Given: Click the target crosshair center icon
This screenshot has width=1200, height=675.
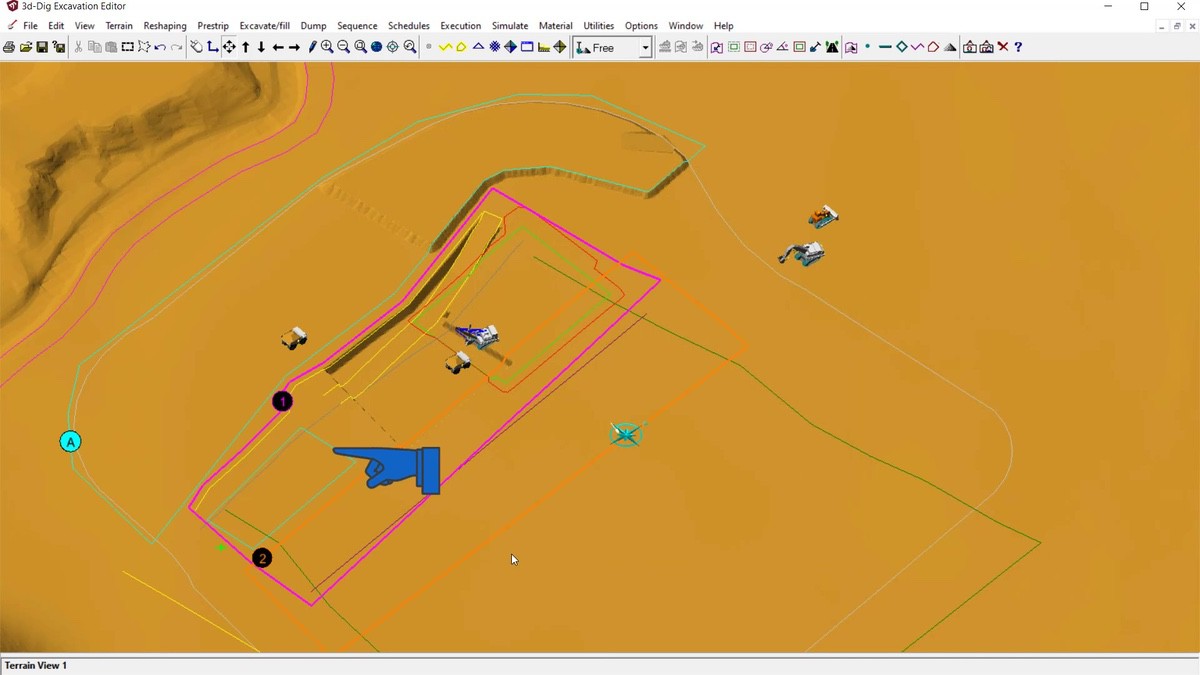Looking at the screenshot, I should 393,47.
